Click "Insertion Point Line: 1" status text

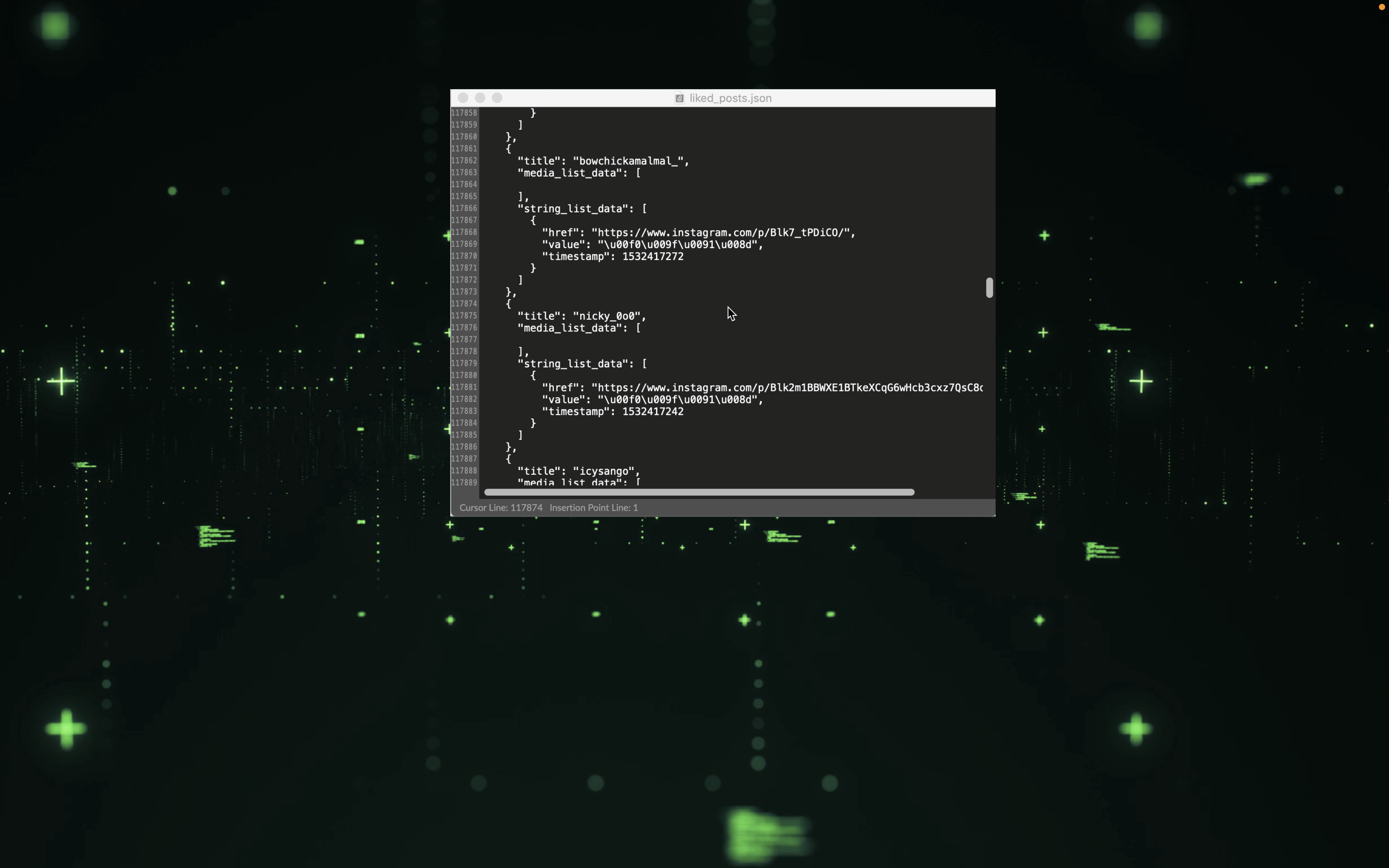point(593,508)
